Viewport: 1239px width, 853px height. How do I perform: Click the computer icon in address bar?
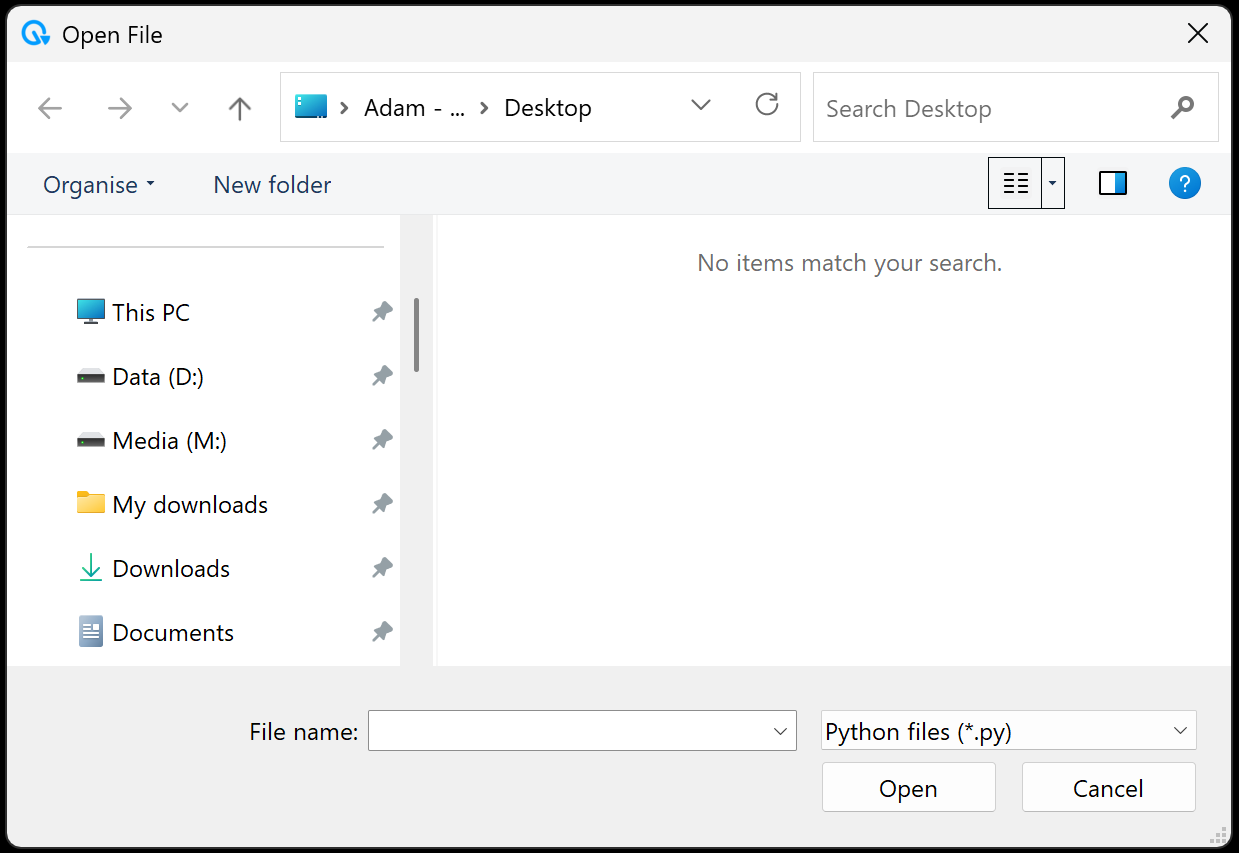[x=311, y=107]
